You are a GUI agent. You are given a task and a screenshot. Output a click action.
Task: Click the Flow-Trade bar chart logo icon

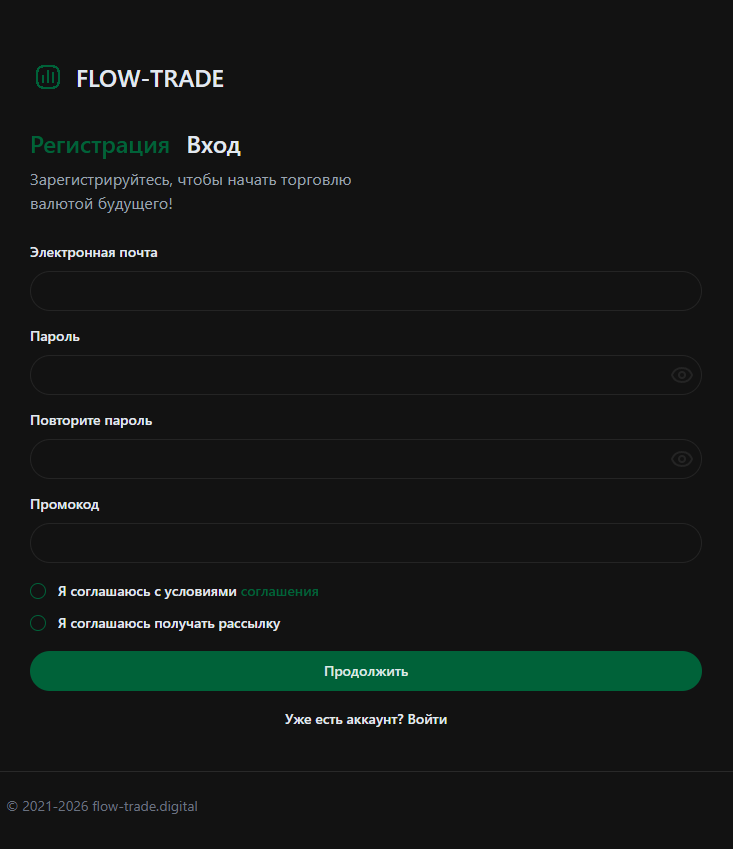coord(48,77)
